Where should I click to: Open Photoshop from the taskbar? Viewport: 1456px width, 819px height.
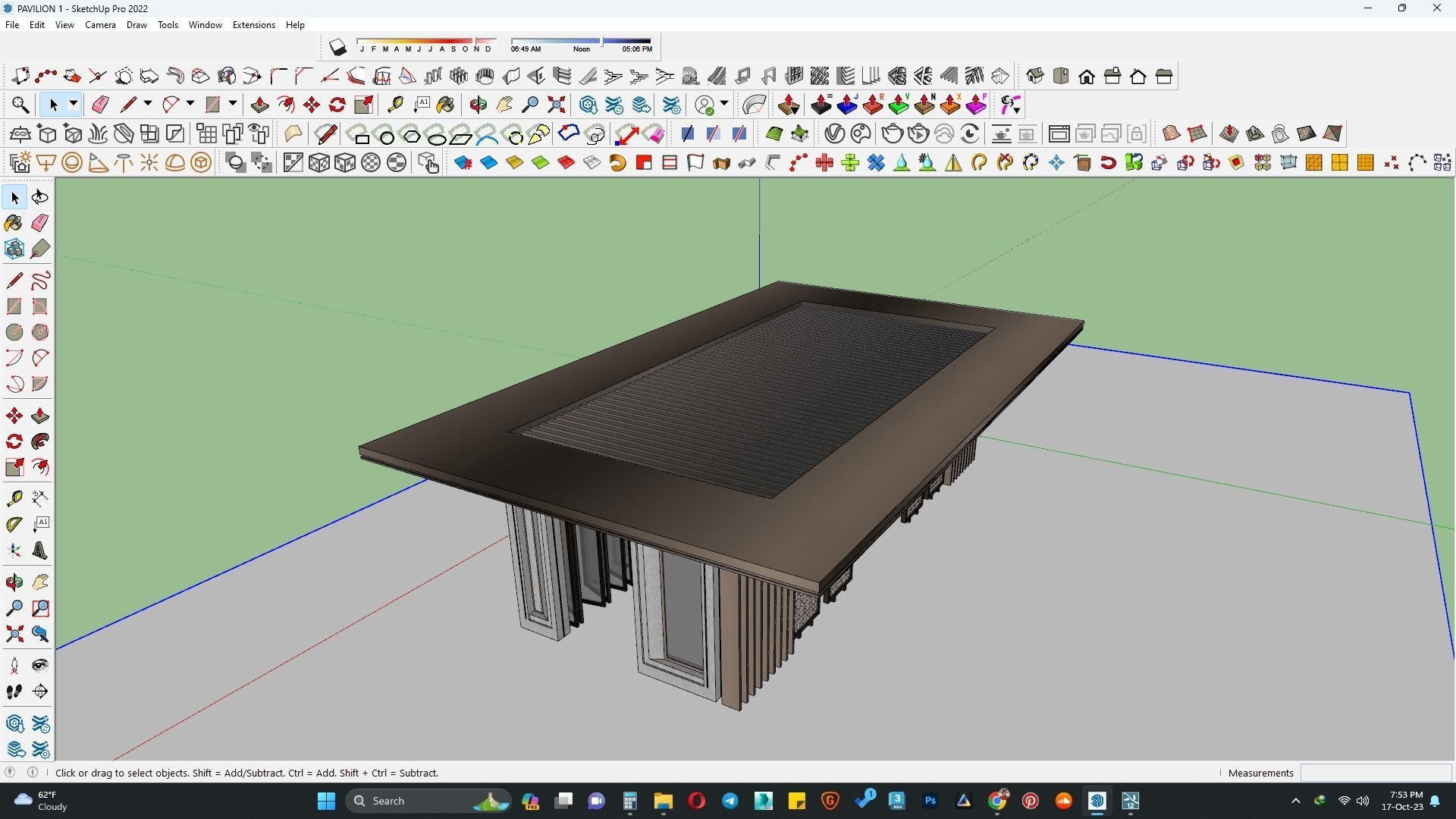pos(930,801)
